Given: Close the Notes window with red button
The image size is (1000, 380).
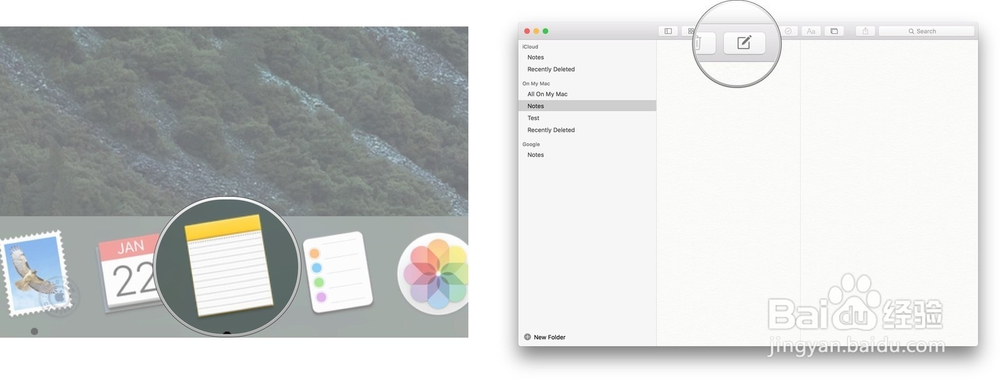Looking at the screenshot, I should pyautogui.click(x=527, y=31).
